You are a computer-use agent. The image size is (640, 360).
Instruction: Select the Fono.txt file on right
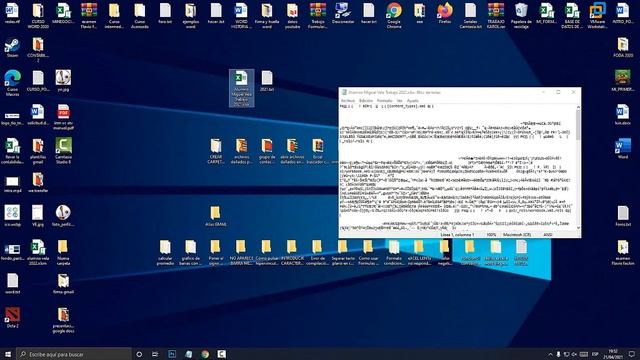[x=623, y=216]
